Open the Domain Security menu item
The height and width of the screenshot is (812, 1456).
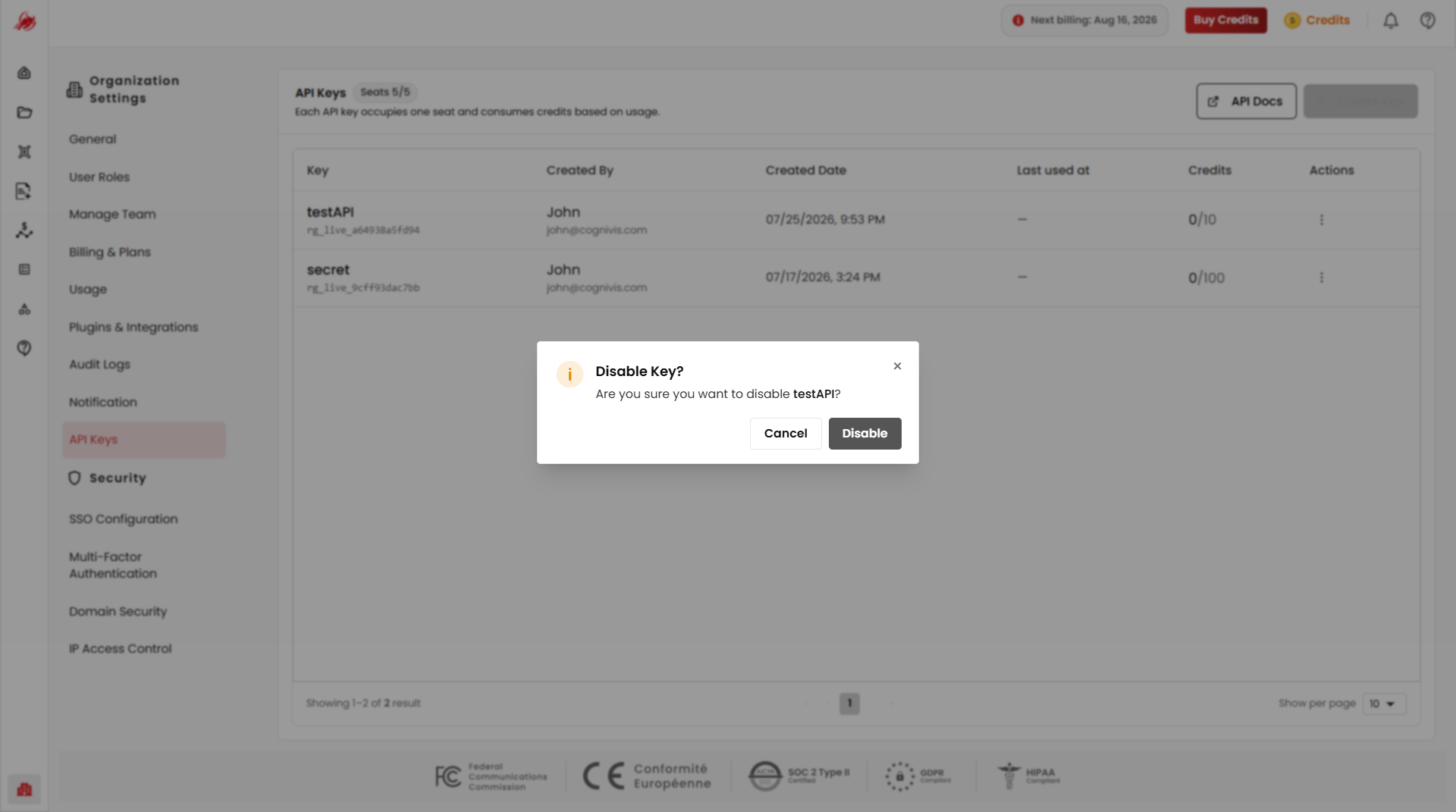coord(118,612)
